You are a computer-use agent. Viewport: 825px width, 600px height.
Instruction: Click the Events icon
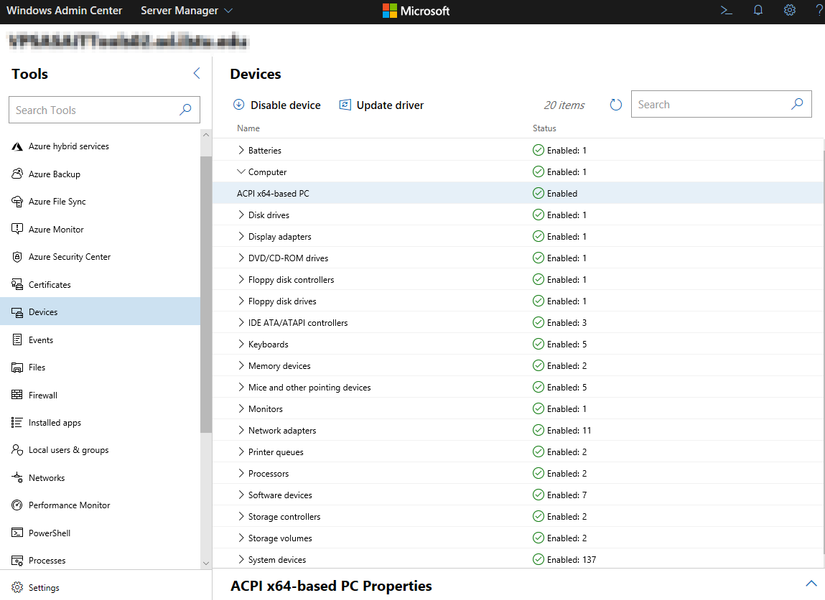[17, 339]
